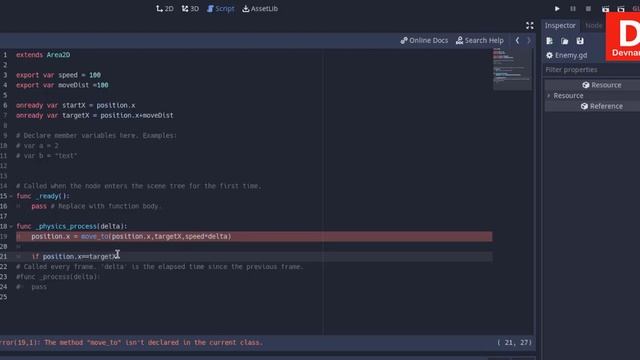The width and height of the screenshot is (640, 360).
Task: Stop the running scene
Action: pos(588,9)
